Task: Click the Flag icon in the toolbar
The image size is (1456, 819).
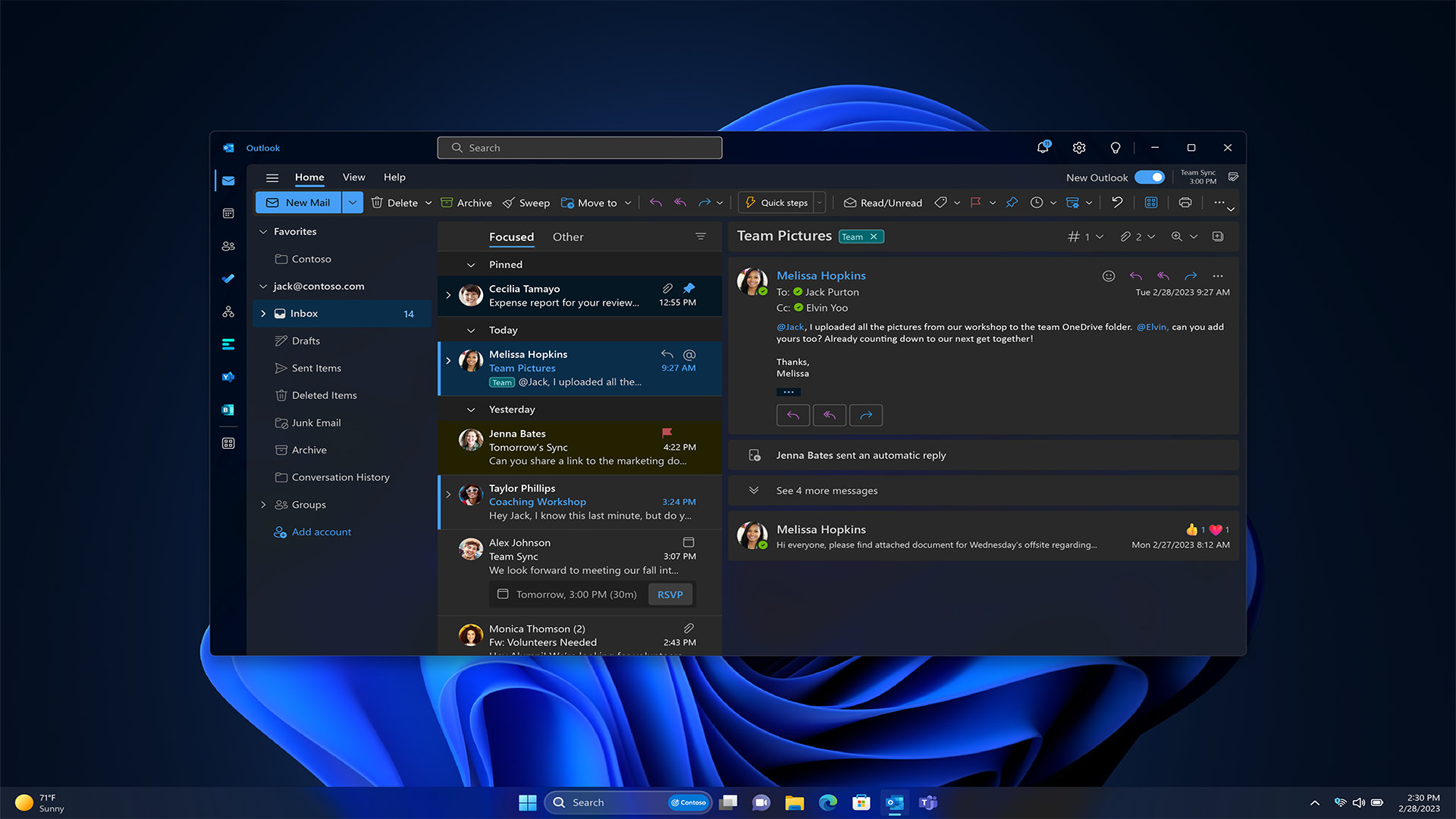Action: click(976, 202)
